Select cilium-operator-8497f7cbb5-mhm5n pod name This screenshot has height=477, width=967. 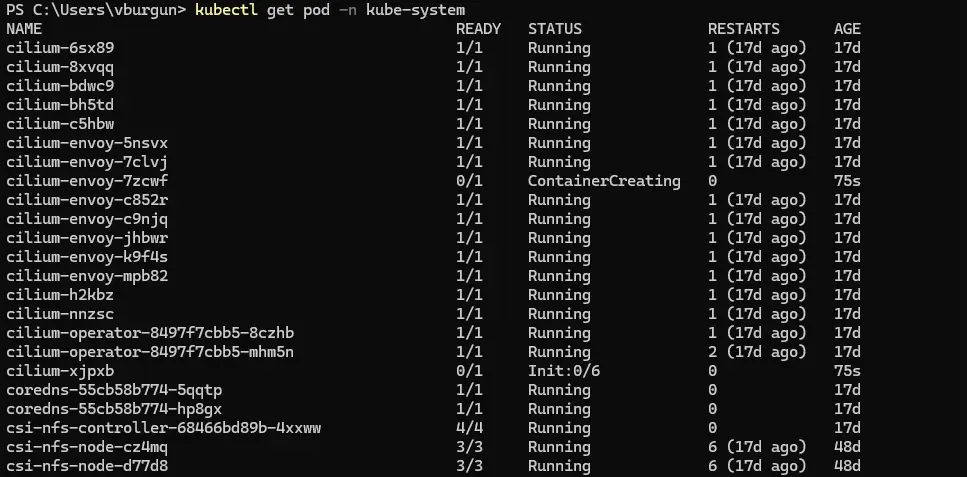(x=150, y=352)
